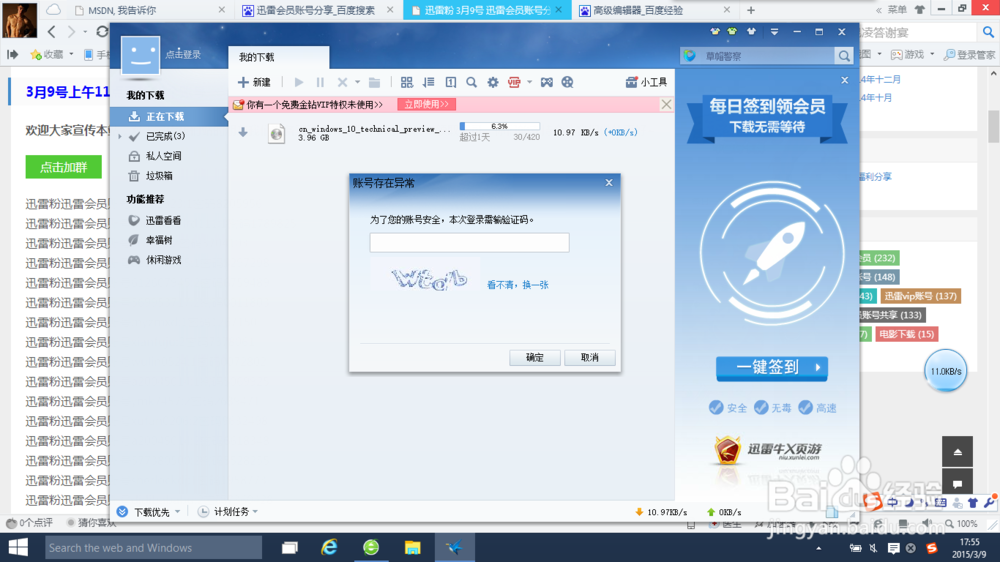Switch to grid view icon
The image size is (1000, 562).
pyautogui.click(x=406, y=82)
